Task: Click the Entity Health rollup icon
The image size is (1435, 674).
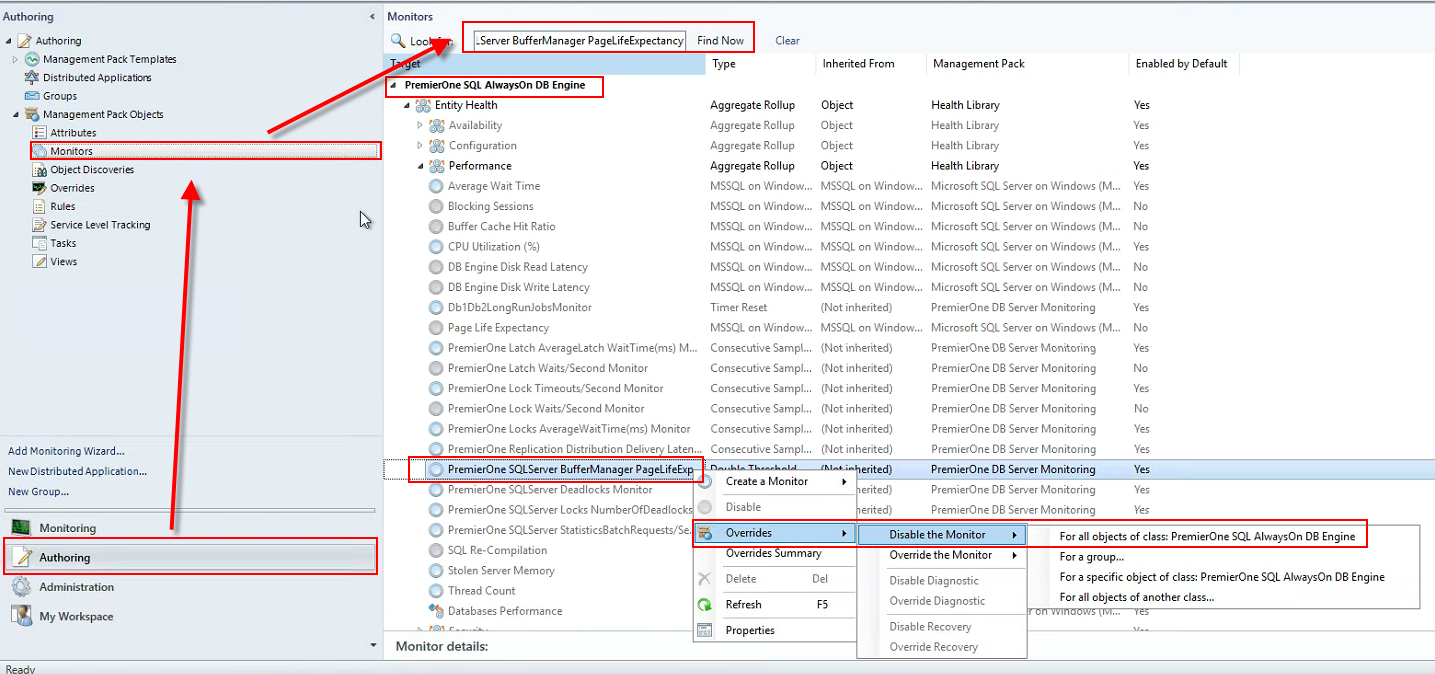Action: (423, 105)
